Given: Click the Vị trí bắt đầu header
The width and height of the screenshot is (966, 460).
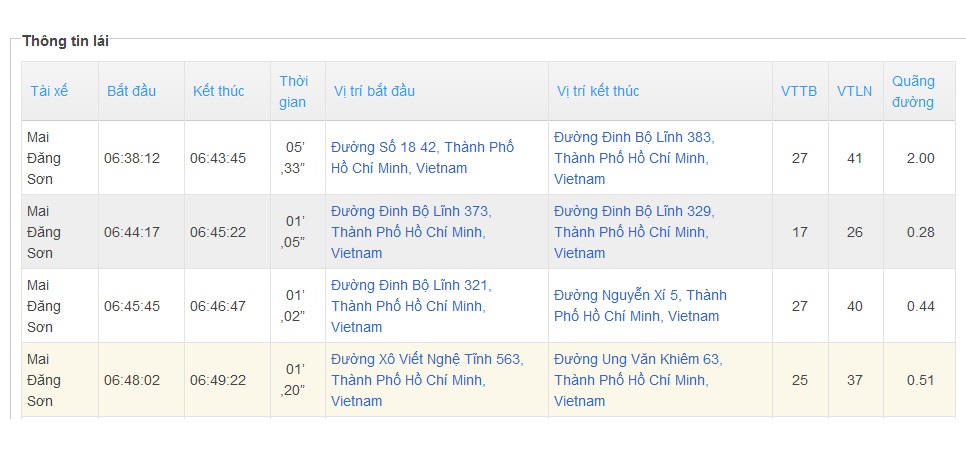Looking at the screenshot, I should pyautogui.click(x=374, y=91).
